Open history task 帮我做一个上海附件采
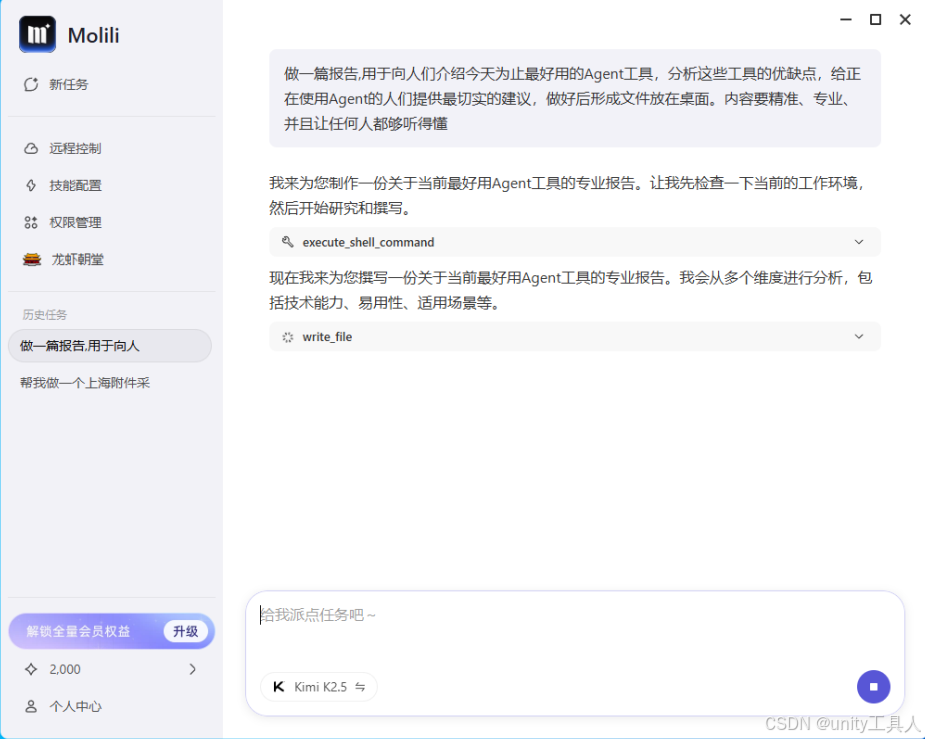The image size is (925, 739). [x=85, y=383]
